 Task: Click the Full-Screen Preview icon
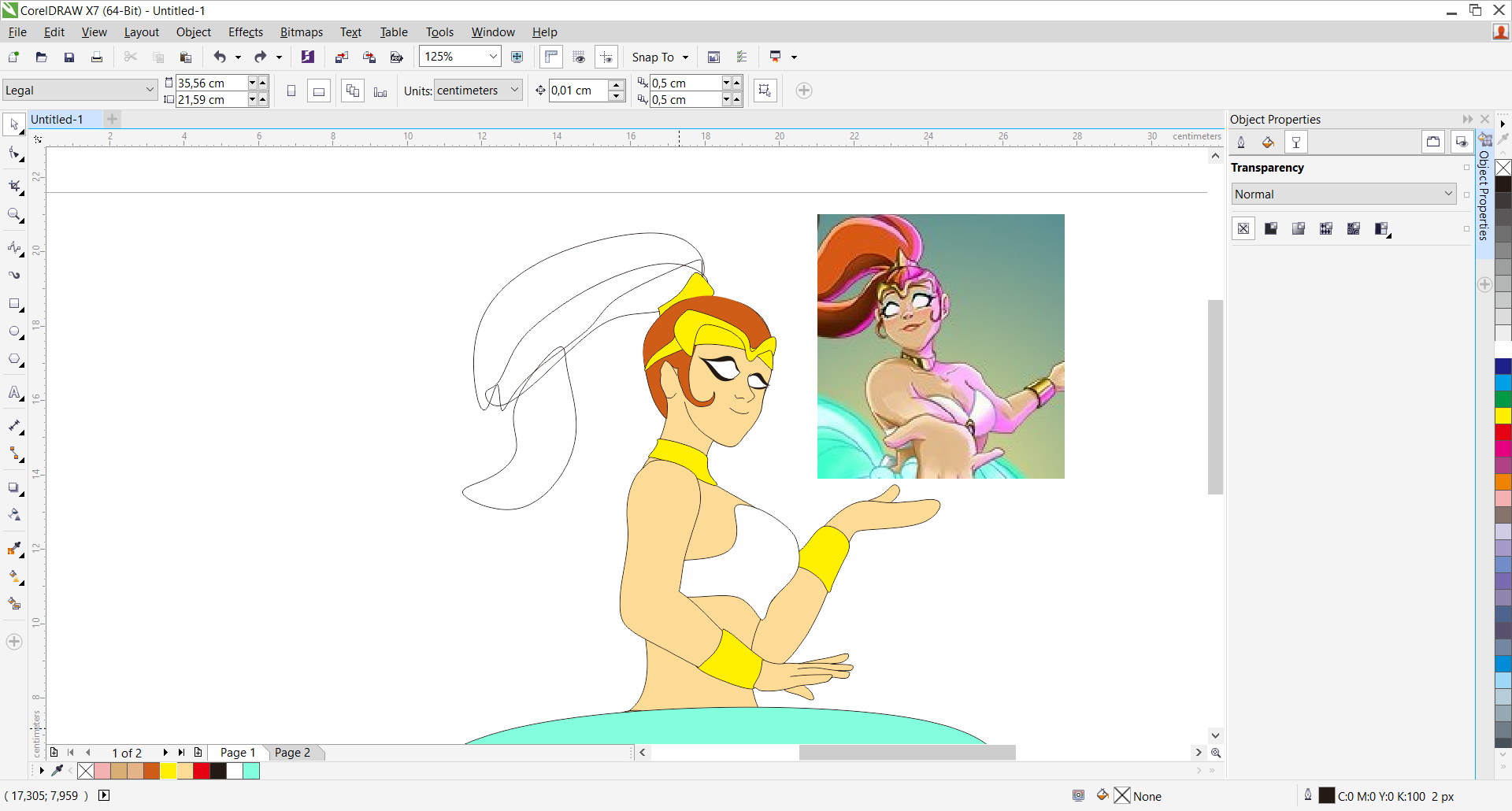pos(517,57)
